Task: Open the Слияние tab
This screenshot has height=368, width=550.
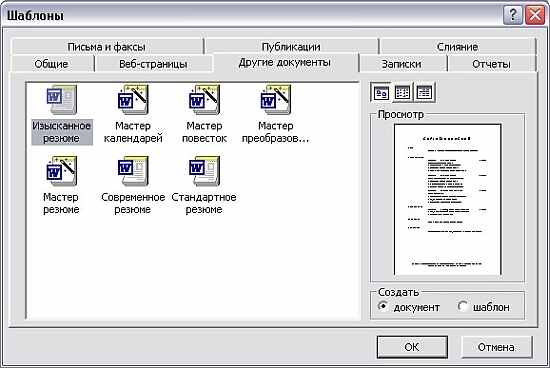Action: [x=457, y=47]
